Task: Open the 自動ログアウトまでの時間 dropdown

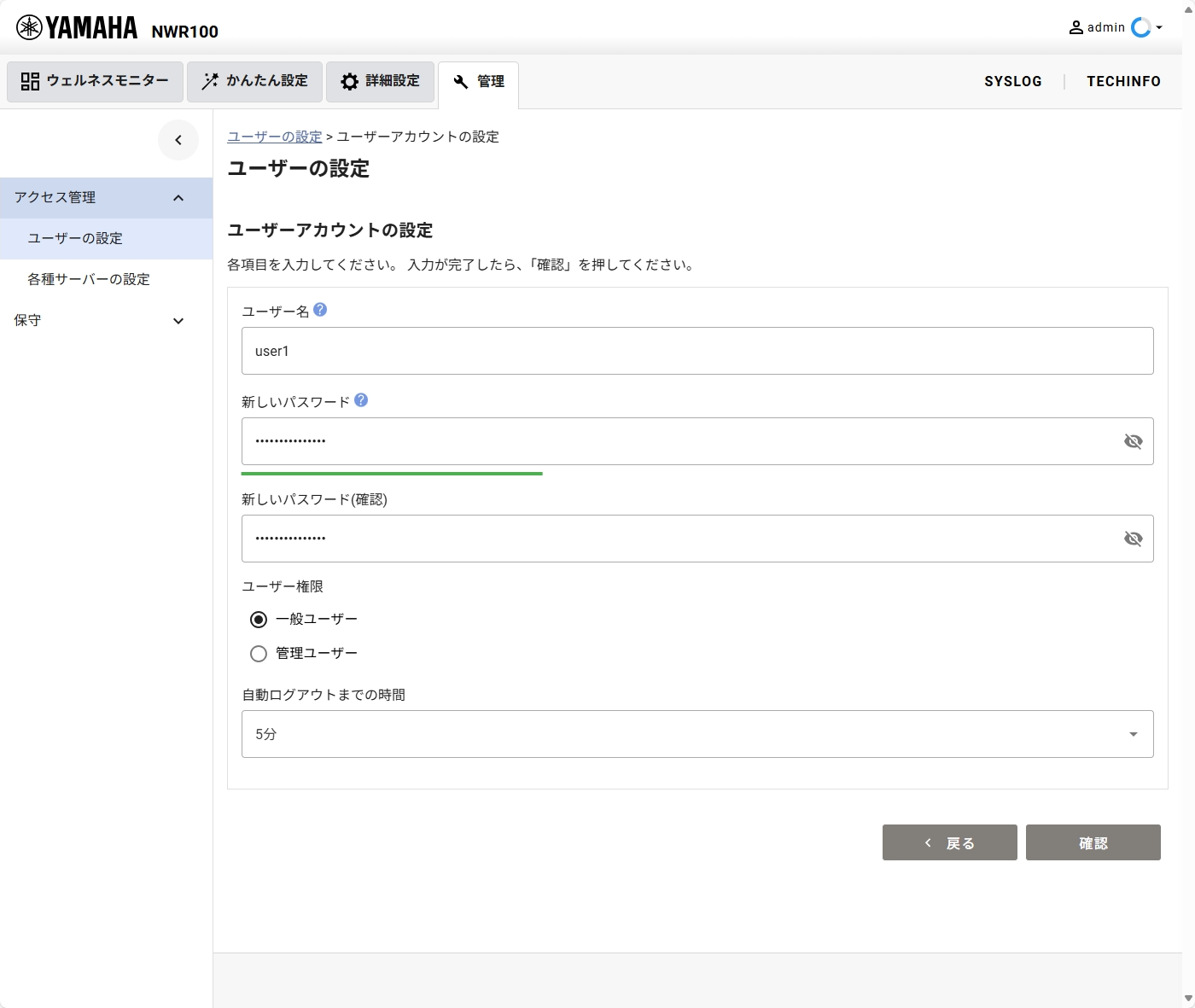Action: click(1134, 734)
